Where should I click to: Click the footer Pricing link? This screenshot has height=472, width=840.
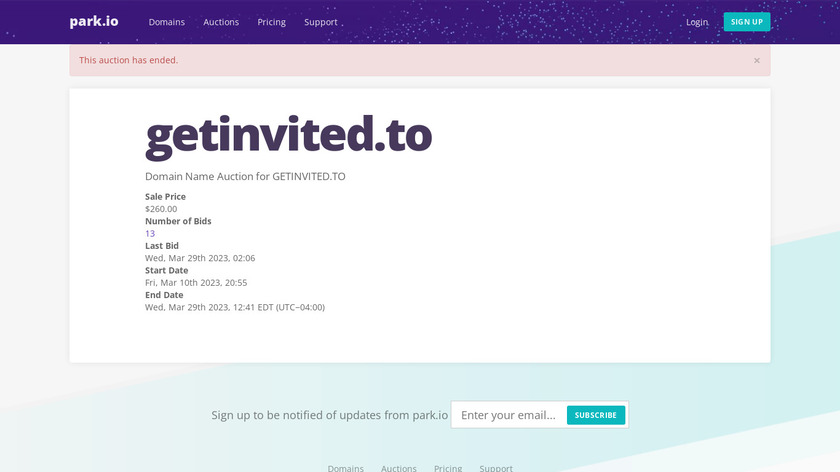(x=448, y=467)
